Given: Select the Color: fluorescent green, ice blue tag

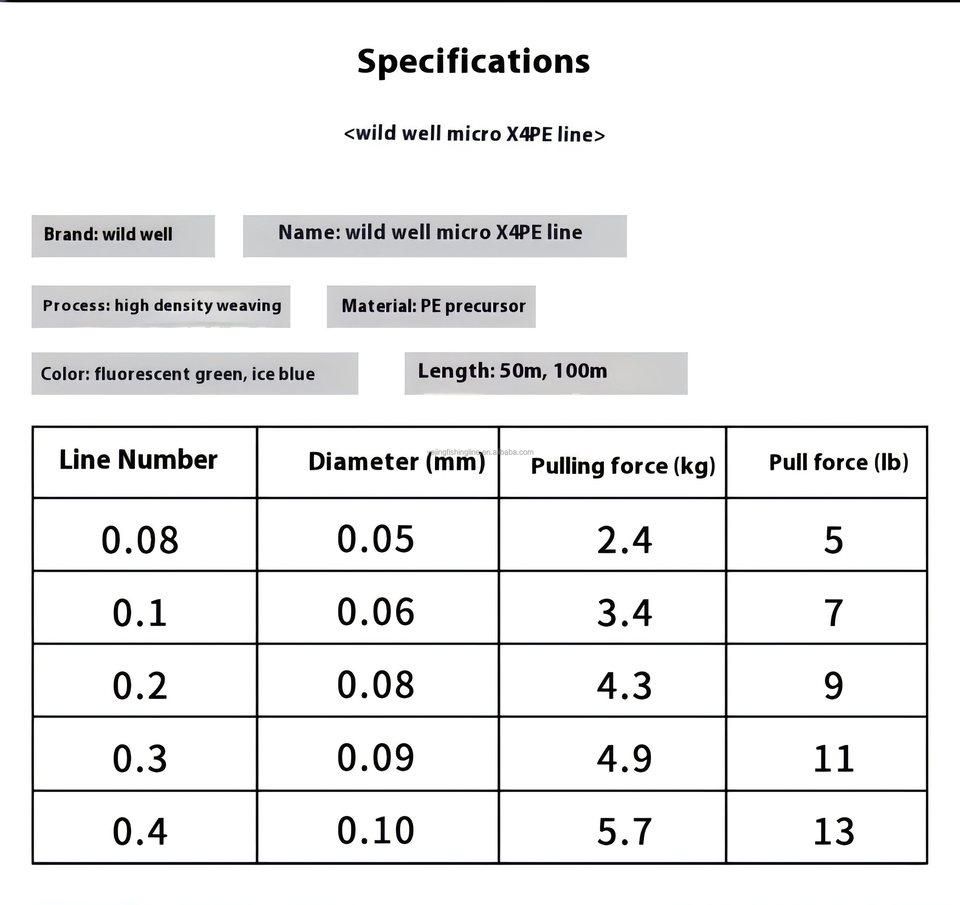Looking at the screenshot, I should click(x=194, y=374).
